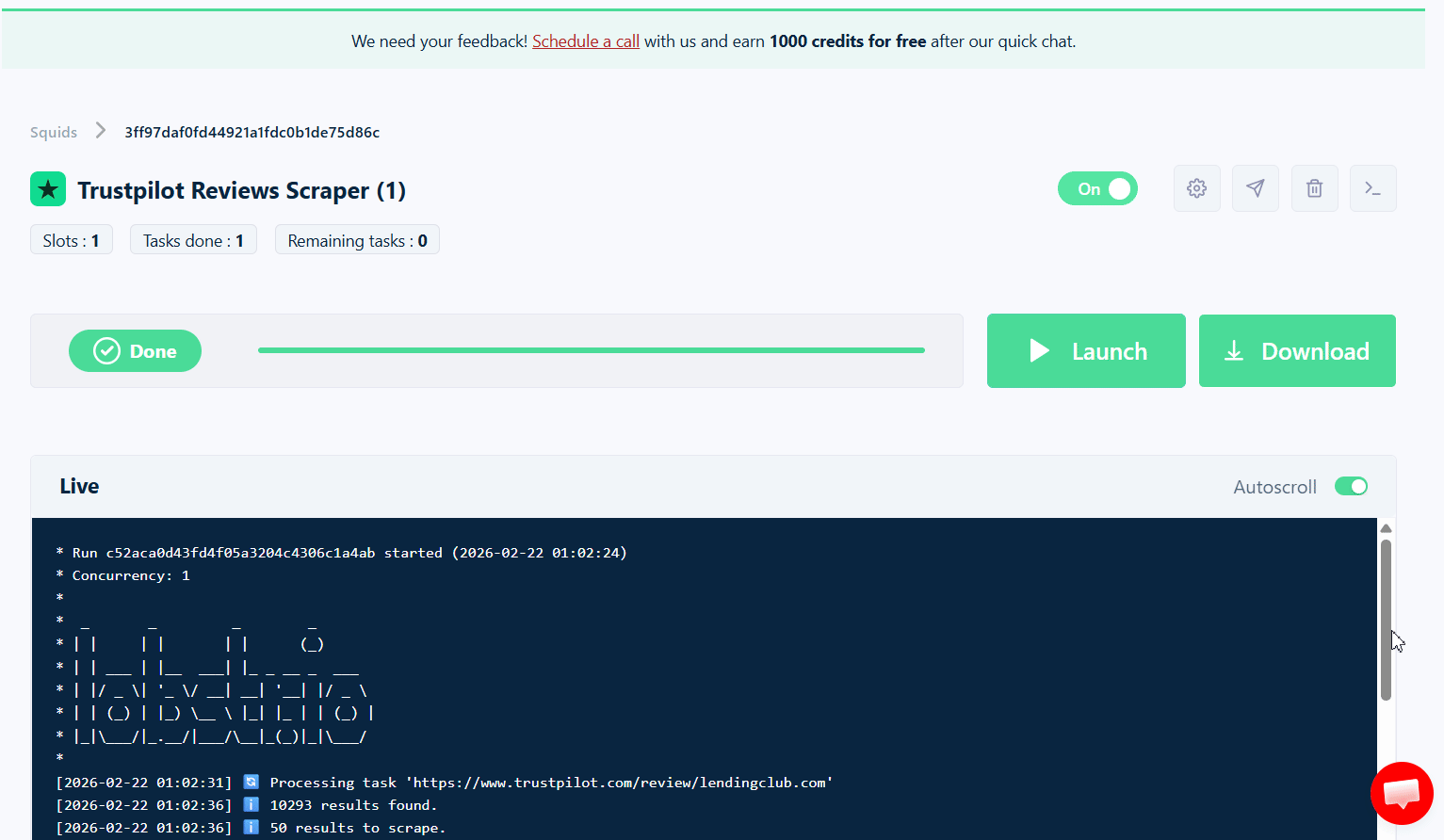Open the Schedule a call link
This screenshot has height=840, width=1444.
(x=585, y=40)
